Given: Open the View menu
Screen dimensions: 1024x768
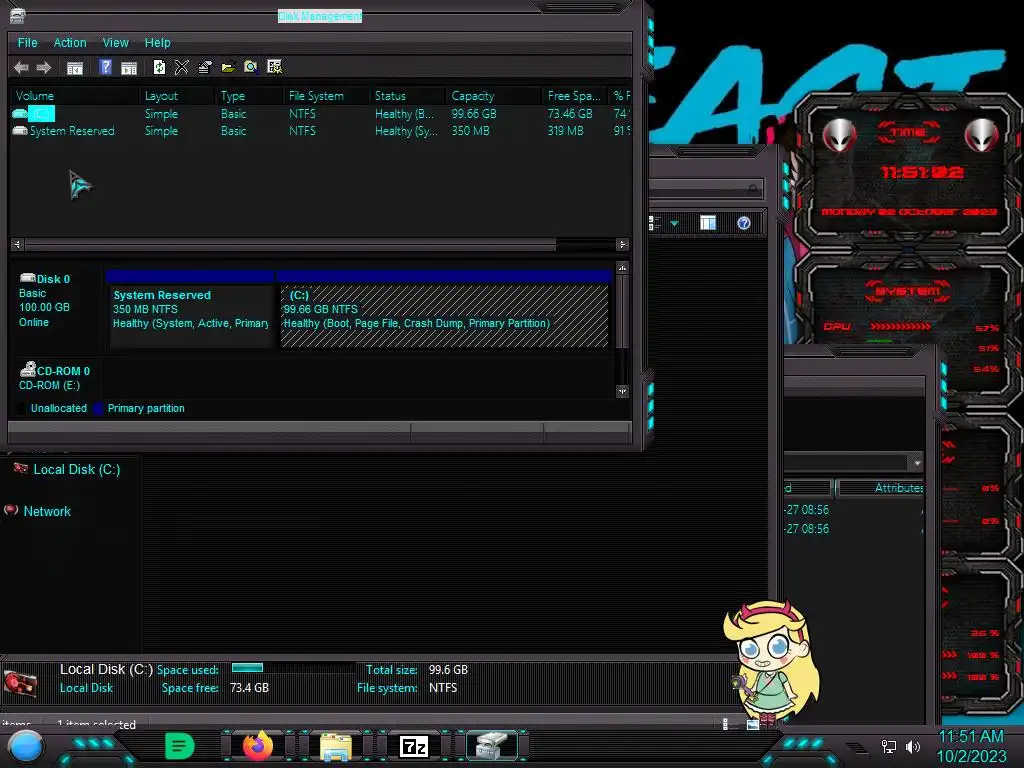Looking at the screenshot, I should click(116, 42).
